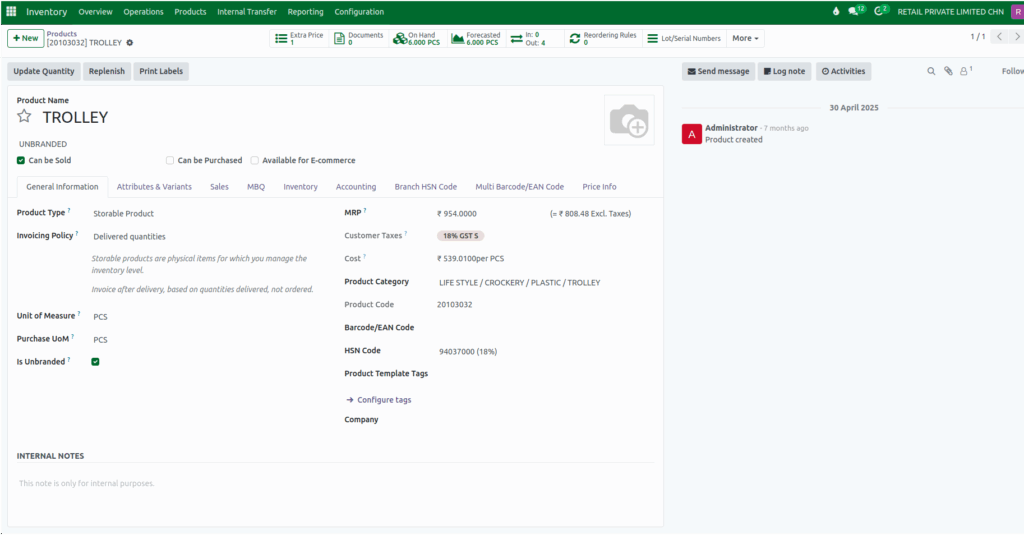Viewport: 1024px width, 535px height.
Task: Open conversations icon with 12 badge
Action: (x=856, y=10)
